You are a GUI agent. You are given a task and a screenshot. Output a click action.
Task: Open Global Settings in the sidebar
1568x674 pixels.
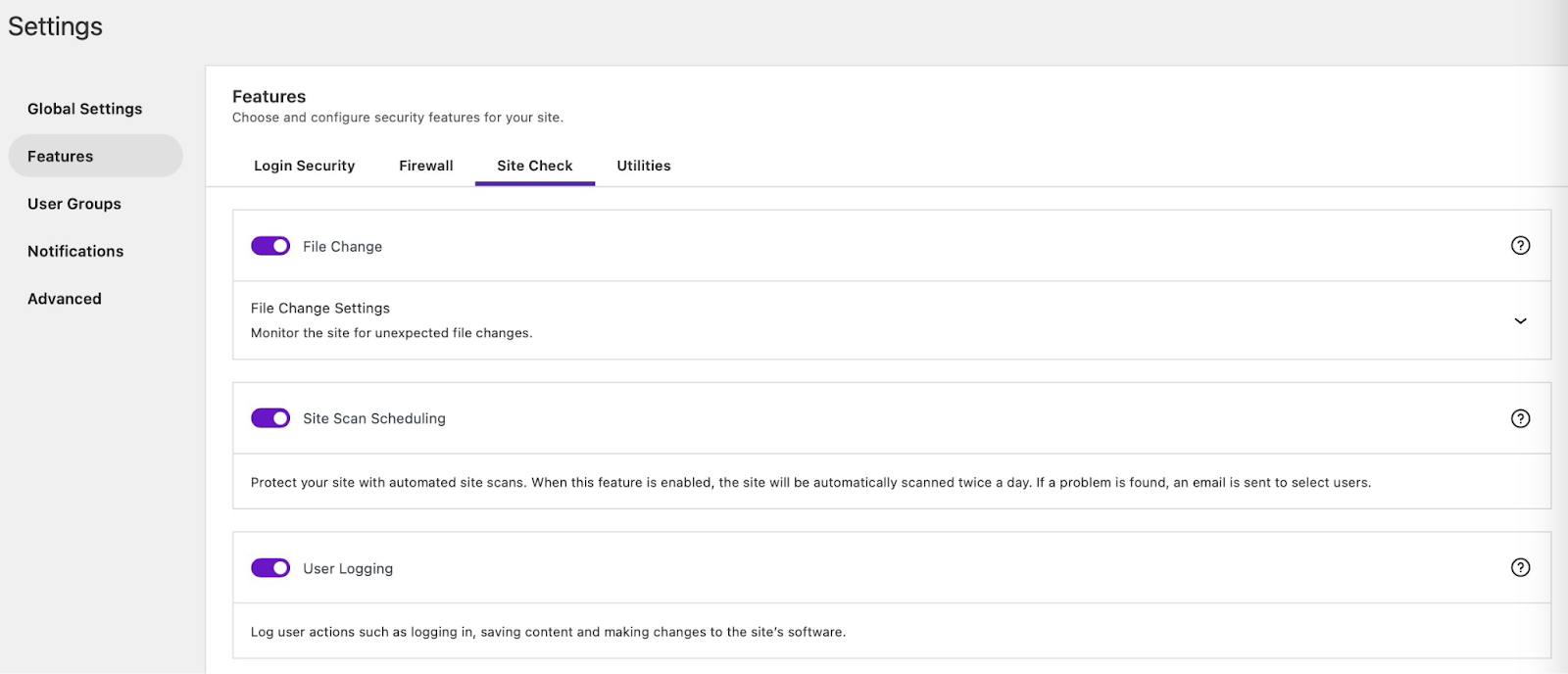pyautogui.click(x=85, y=109)
